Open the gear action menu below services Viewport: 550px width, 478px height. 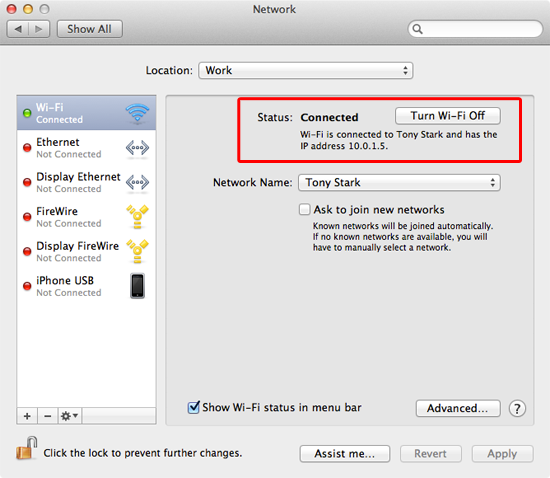pyautogui.click(x=69, y=416)
